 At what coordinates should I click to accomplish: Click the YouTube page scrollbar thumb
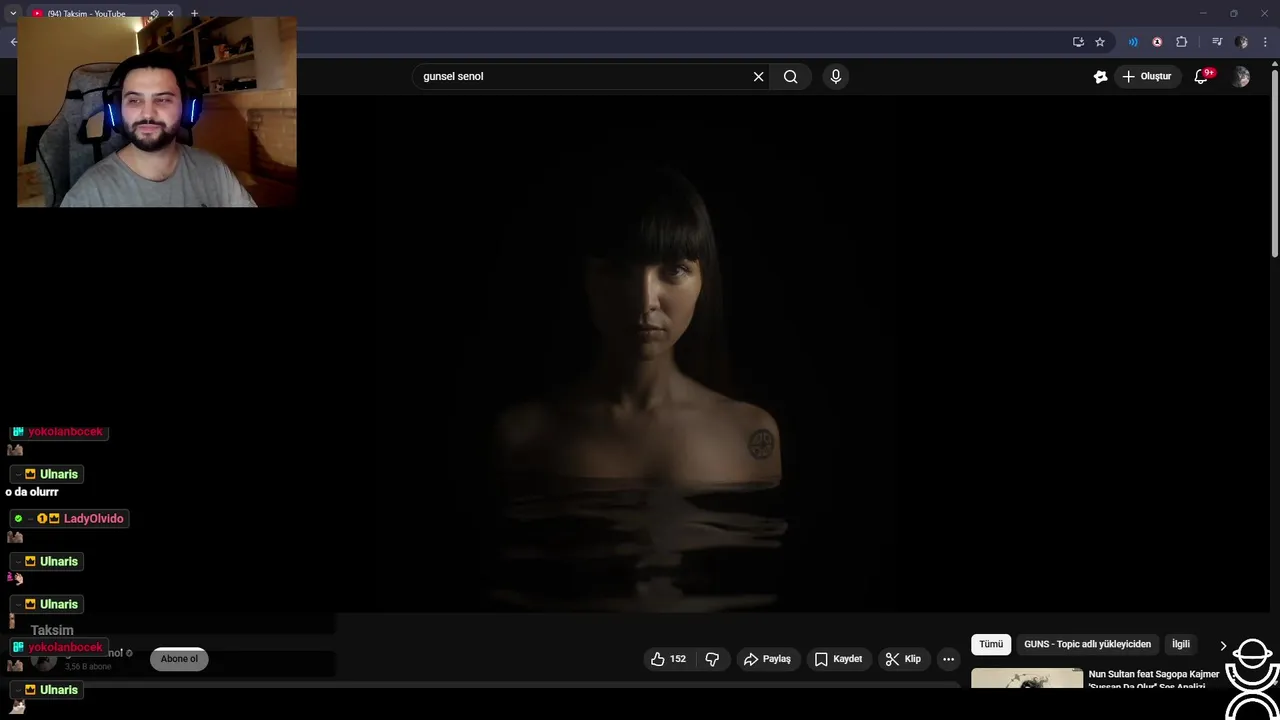pos(1275,164)
